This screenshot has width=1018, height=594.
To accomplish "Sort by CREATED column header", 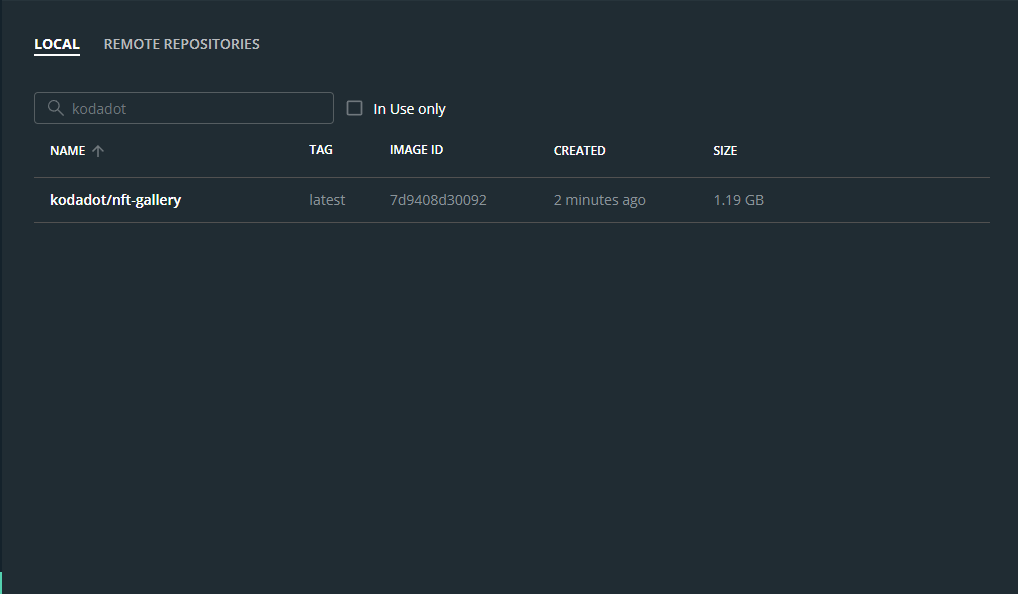I will tap(579, 151).
